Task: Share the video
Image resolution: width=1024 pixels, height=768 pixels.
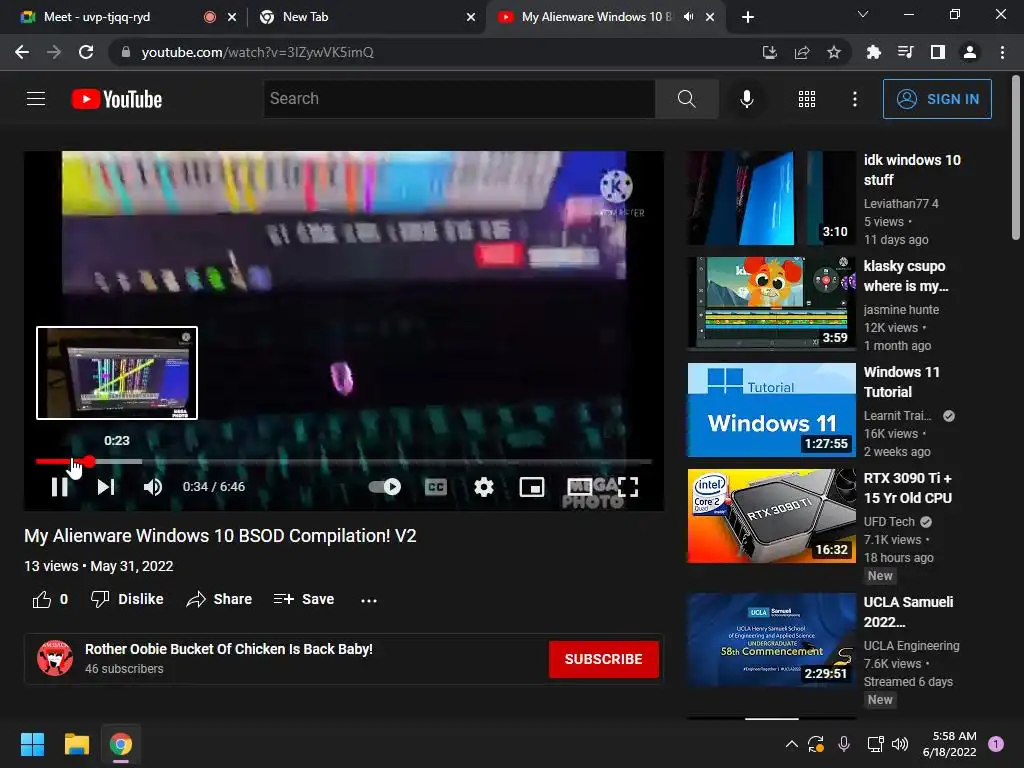Action: (x=219, y=599)
